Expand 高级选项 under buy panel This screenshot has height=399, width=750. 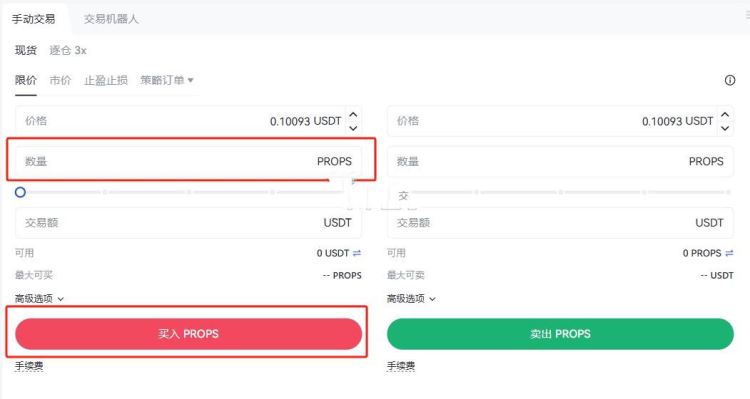click(x=39, y=299)
